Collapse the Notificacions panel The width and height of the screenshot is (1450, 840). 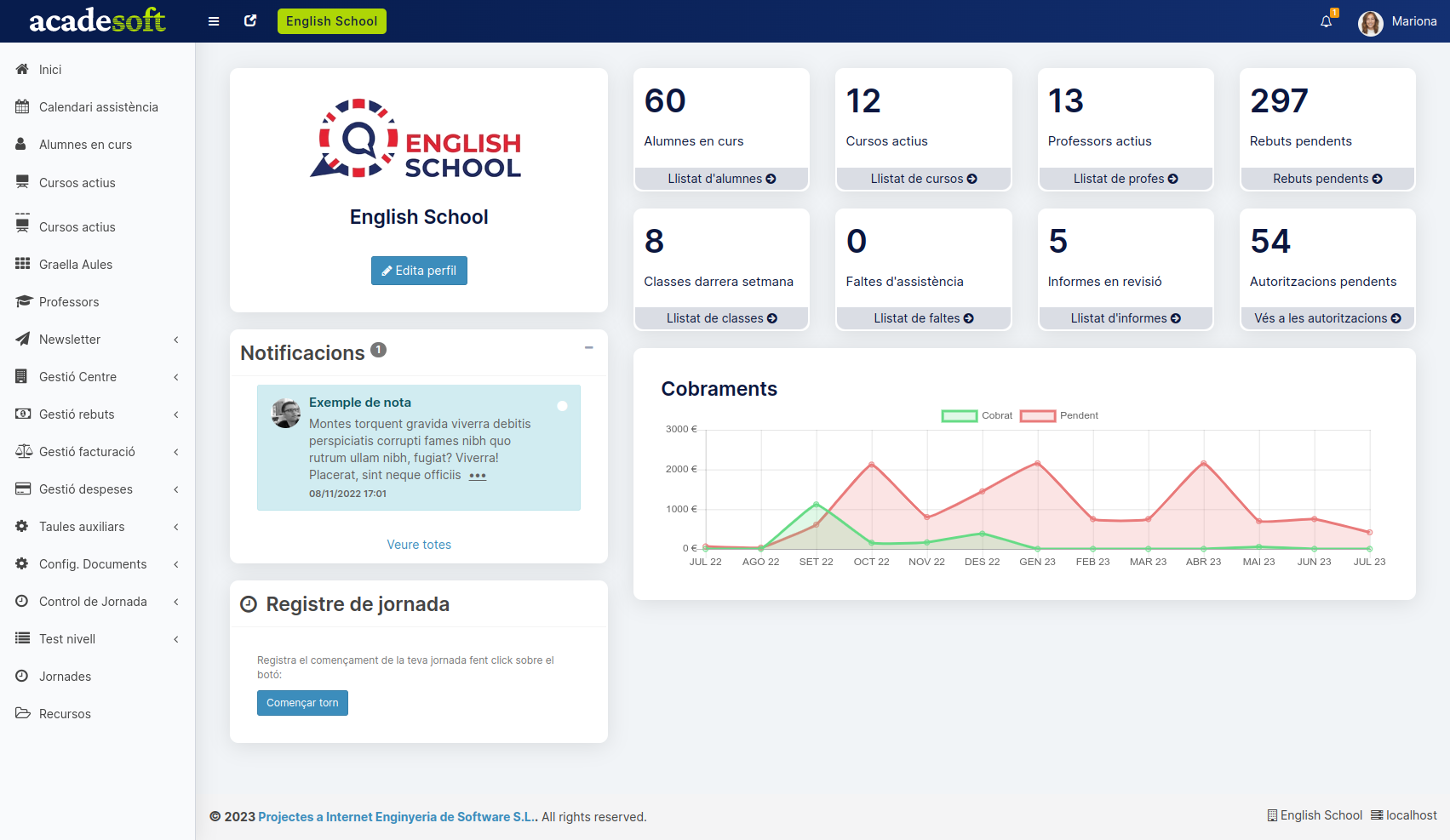click(588, 348)
